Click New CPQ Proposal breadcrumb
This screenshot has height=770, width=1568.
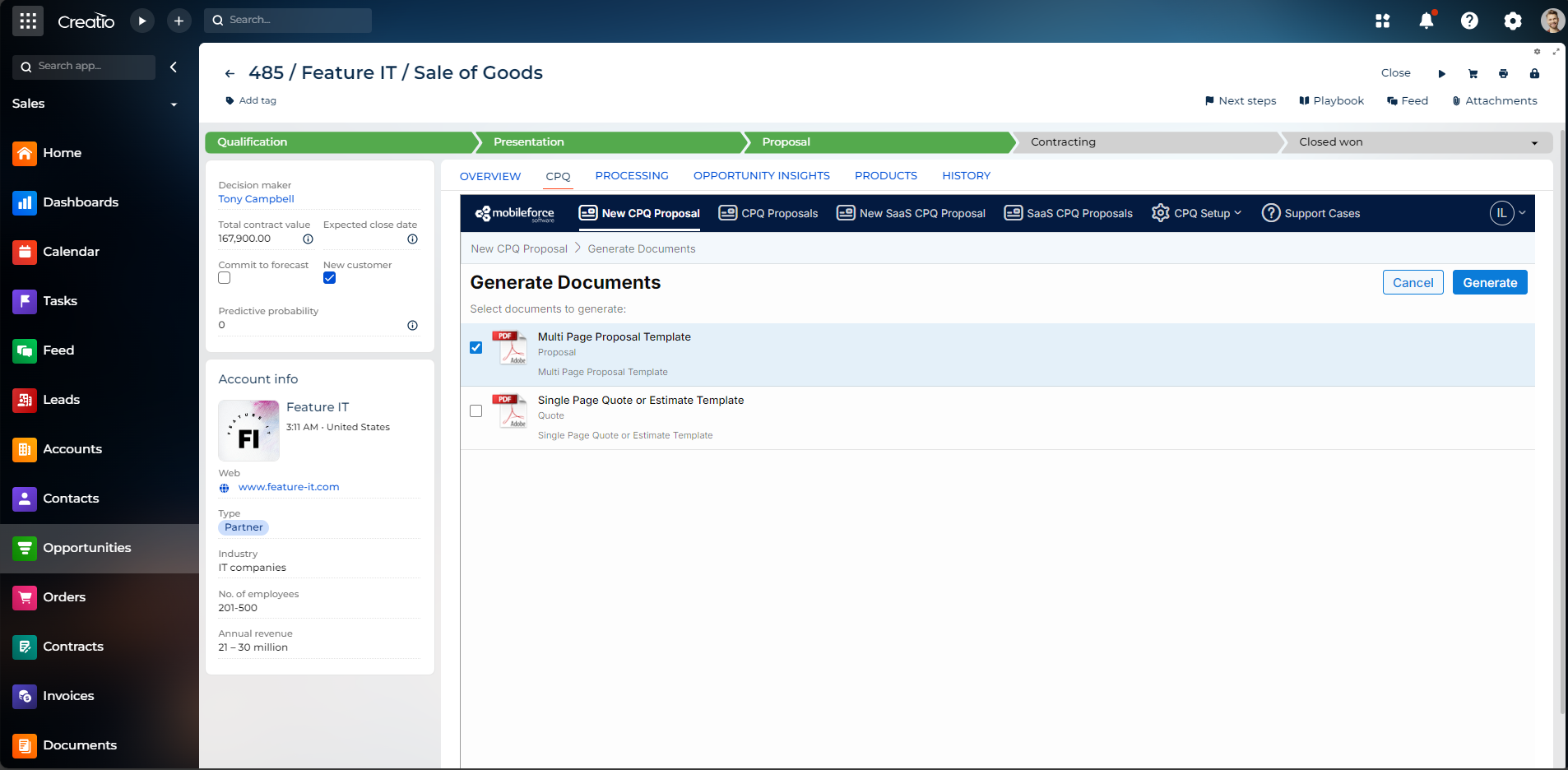pos(519,248)
